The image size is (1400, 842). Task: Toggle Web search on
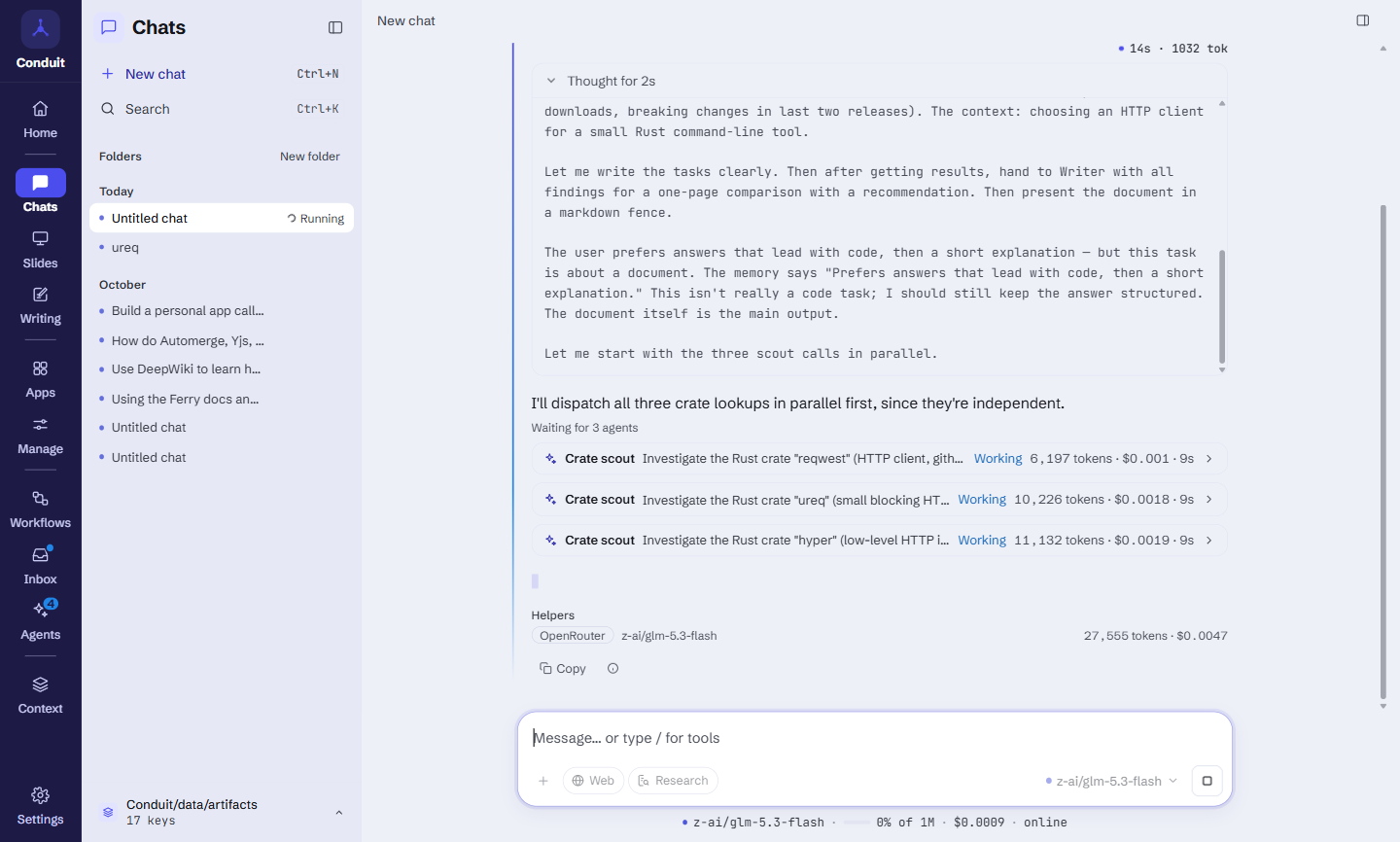point(593,781)
